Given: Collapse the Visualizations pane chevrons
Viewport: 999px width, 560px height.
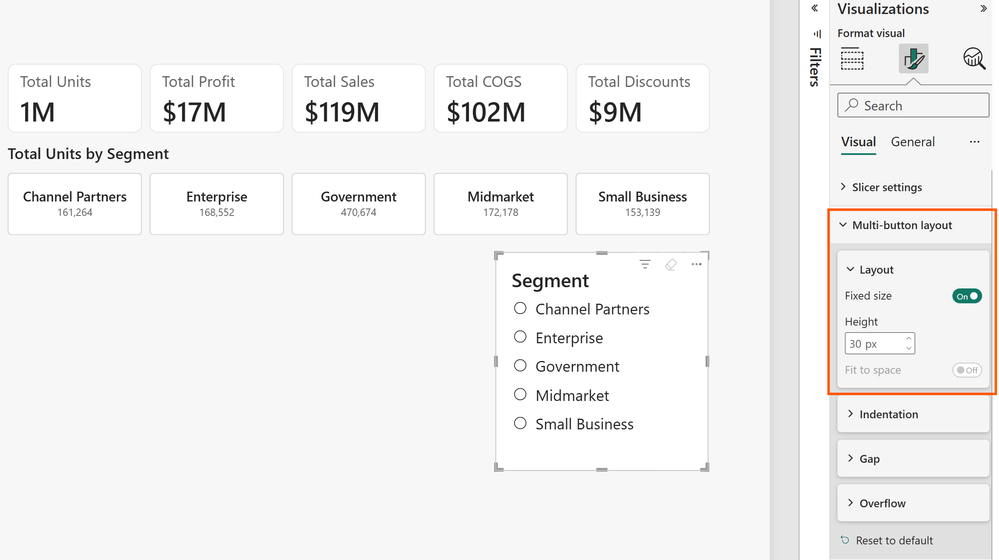Looking at the screenshot, I should pyautogui.click(x=983, y=9).
